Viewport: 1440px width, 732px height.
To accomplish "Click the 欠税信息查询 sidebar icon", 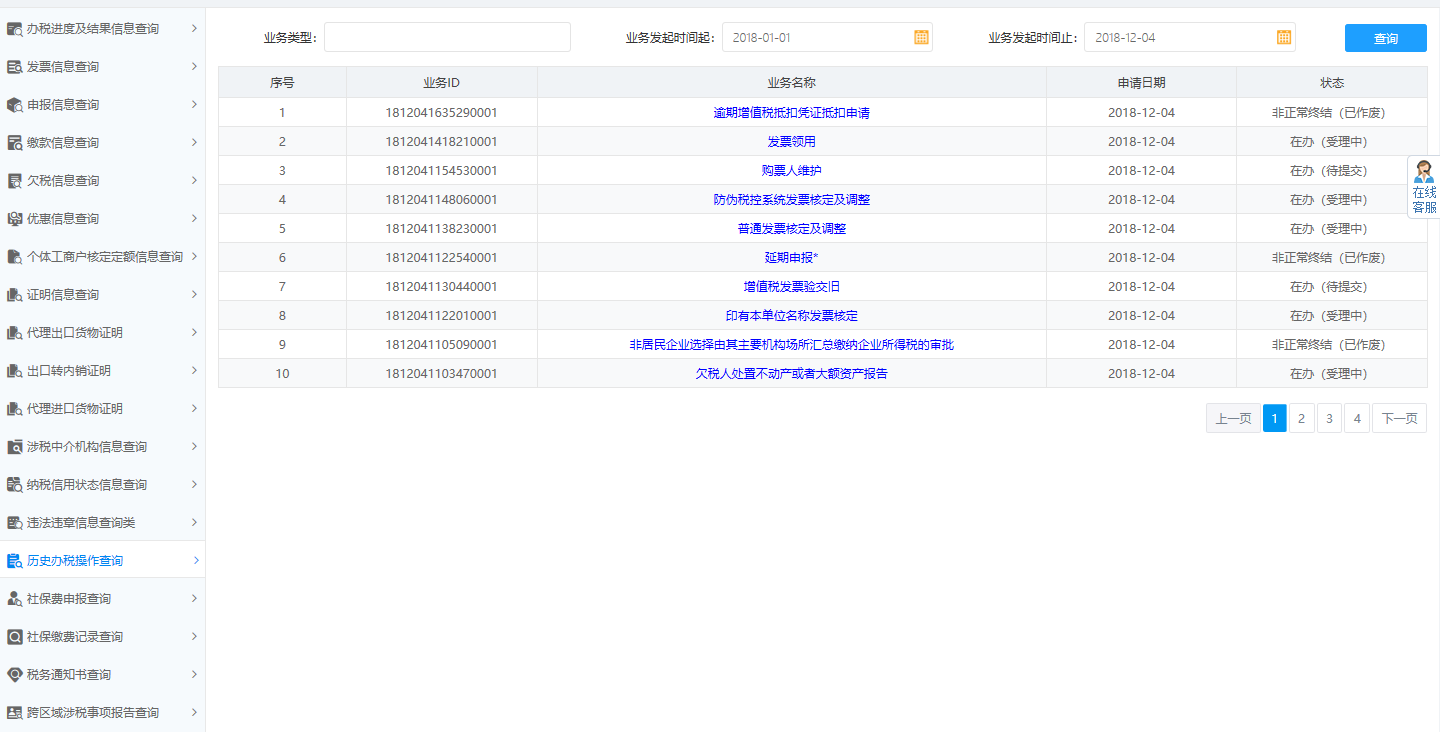I will point(14,180).
